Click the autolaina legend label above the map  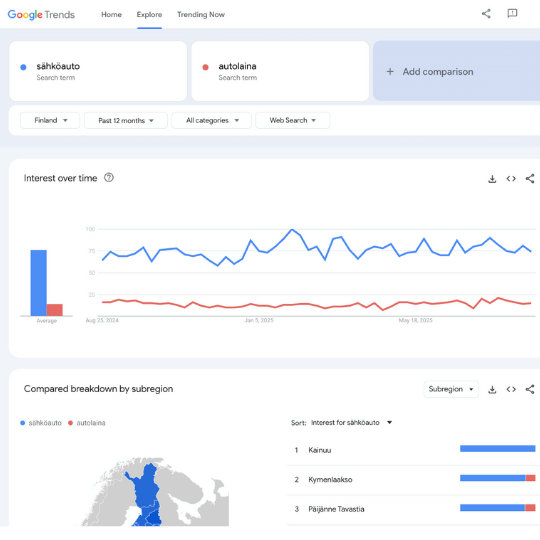pyautogui.click(x=91, y=423)
